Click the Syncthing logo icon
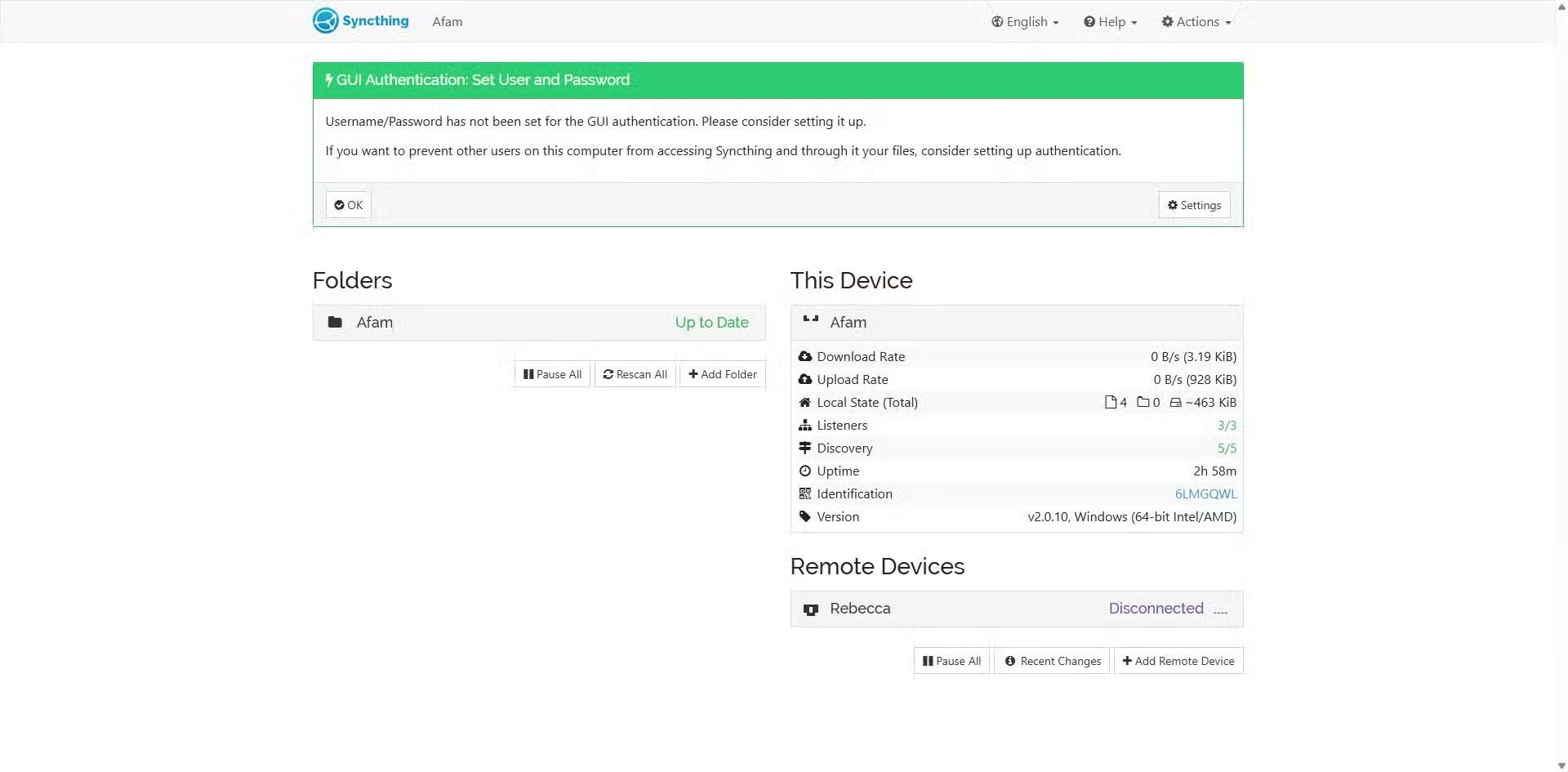Image resolution: width=1568 pixels, height=772 pixels. pyautogui.click(x=324, y=20)
